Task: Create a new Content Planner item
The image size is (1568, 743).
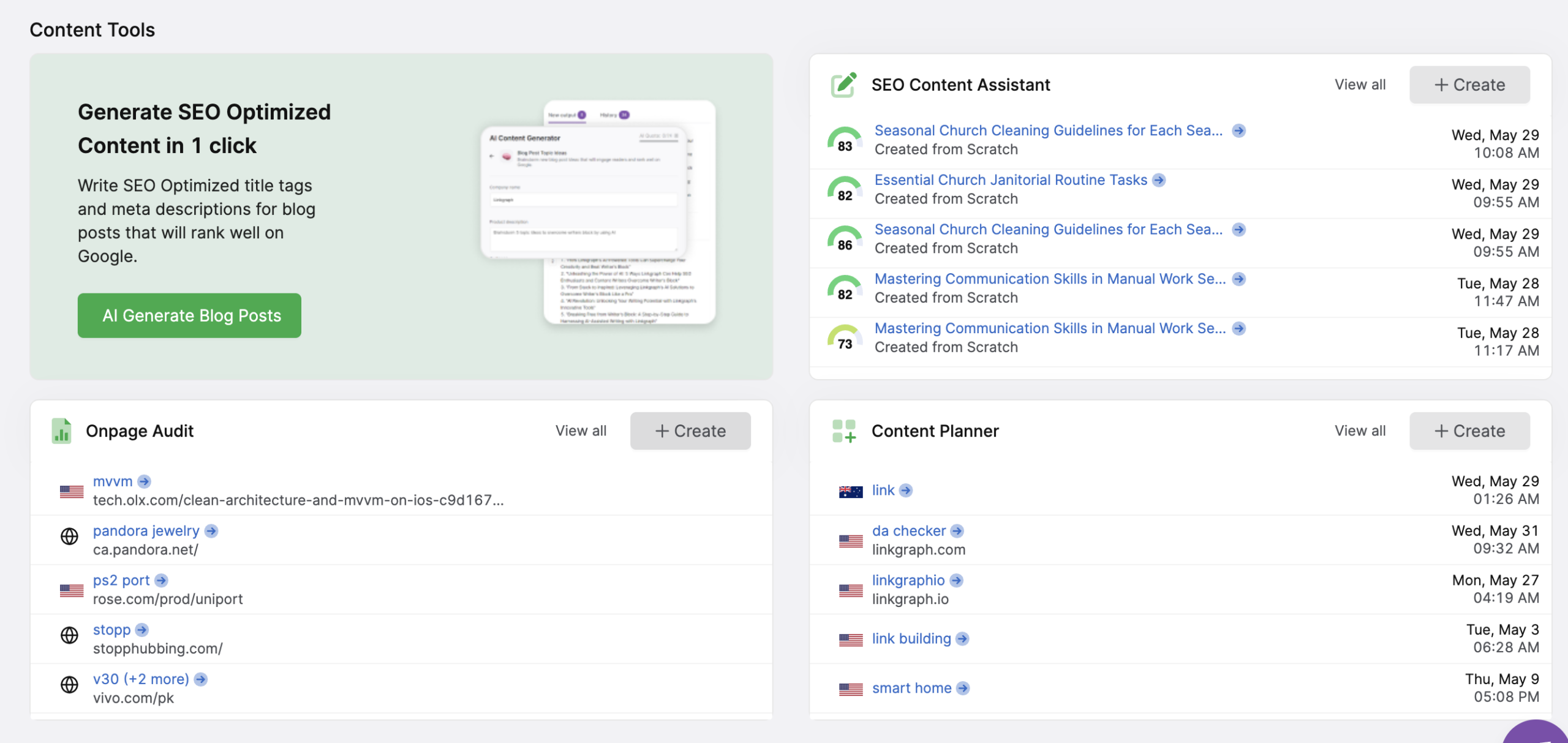Action: tap(1469, 431)
